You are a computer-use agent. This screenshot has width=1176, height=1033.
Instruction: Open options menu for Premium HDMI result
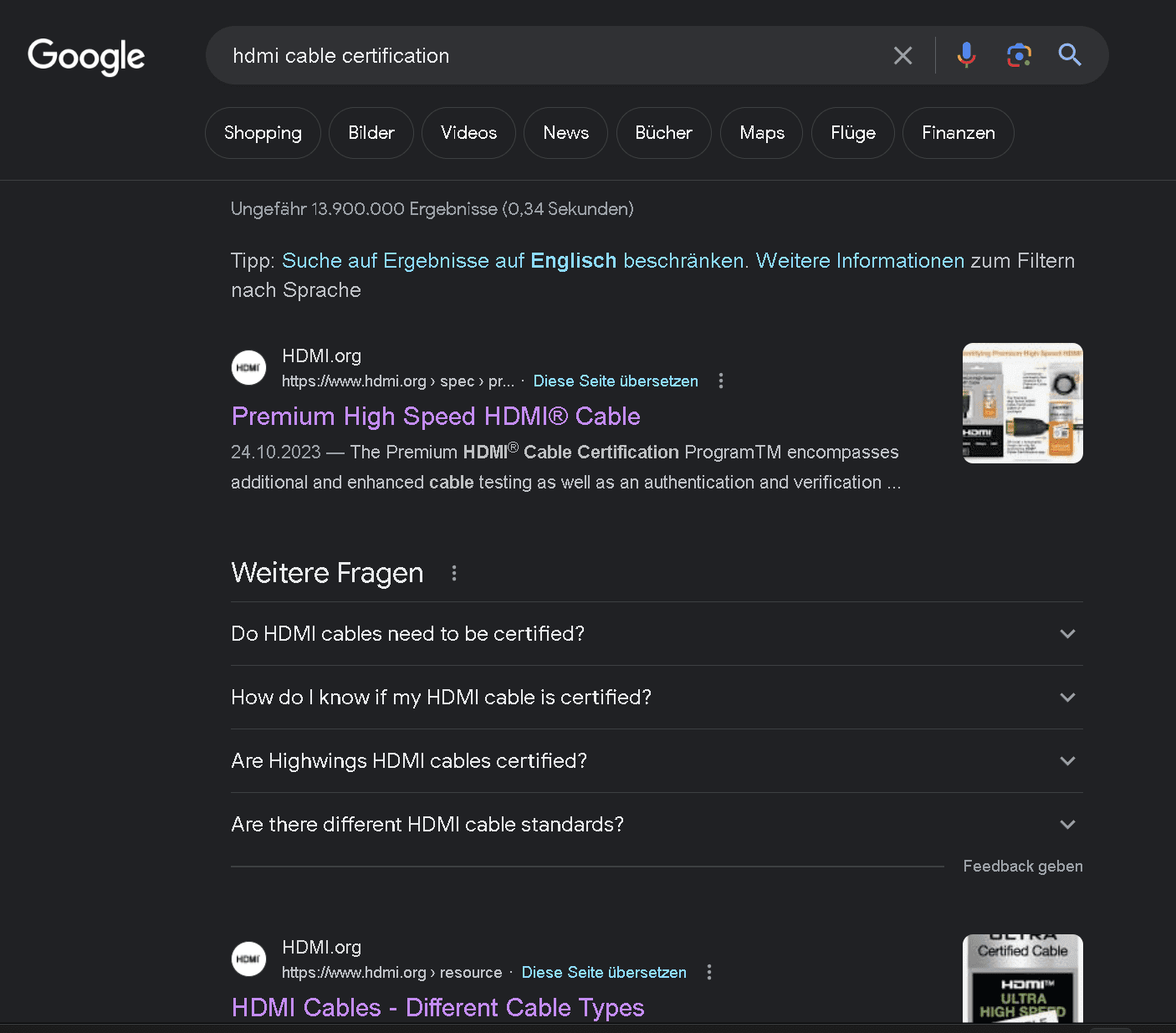pos(721,381)
